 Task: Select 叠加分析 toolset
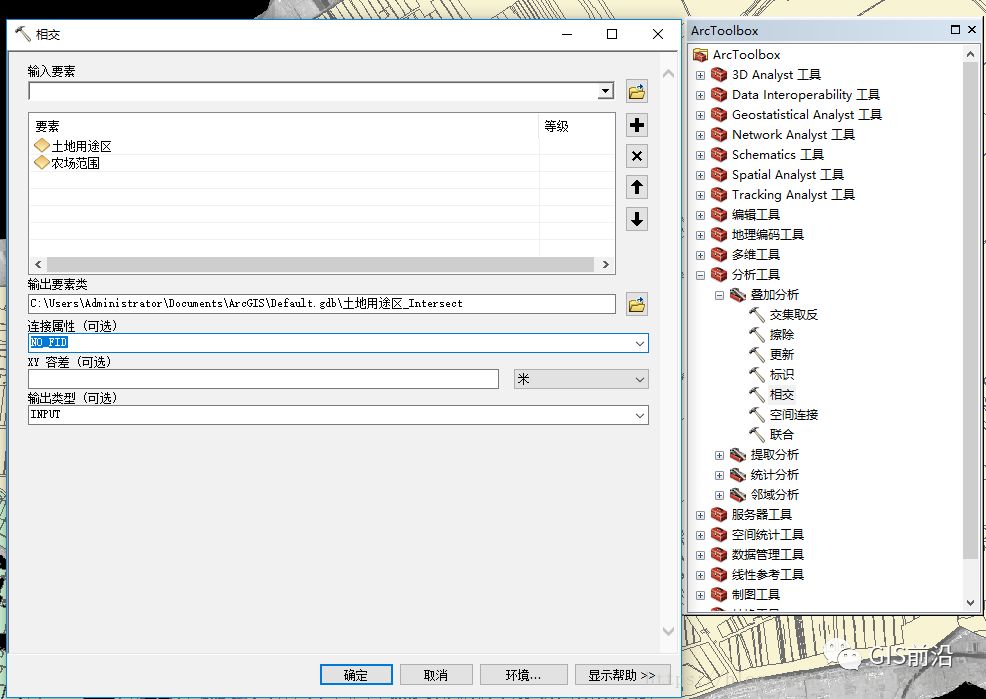pos(774,295)
